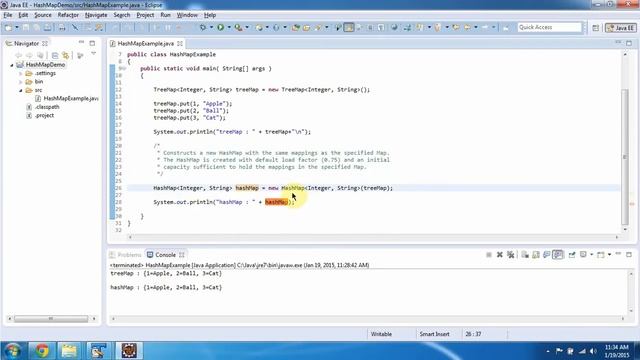
Task: Click the New file toolbar icon
Action: [x=8, y=27]
